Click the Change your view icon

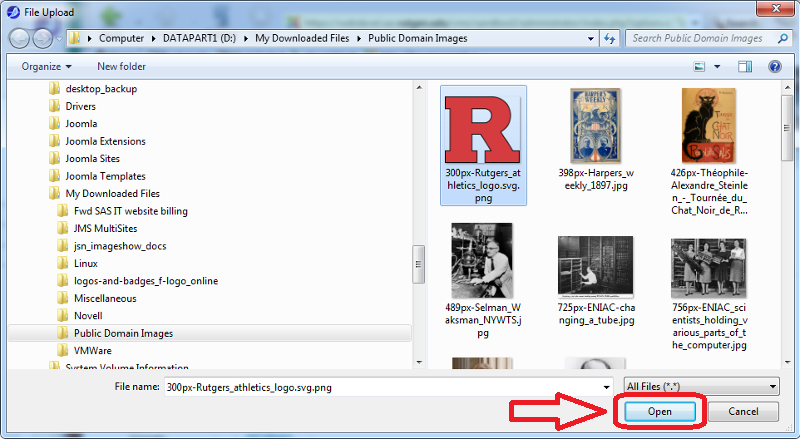pos(699,66)
